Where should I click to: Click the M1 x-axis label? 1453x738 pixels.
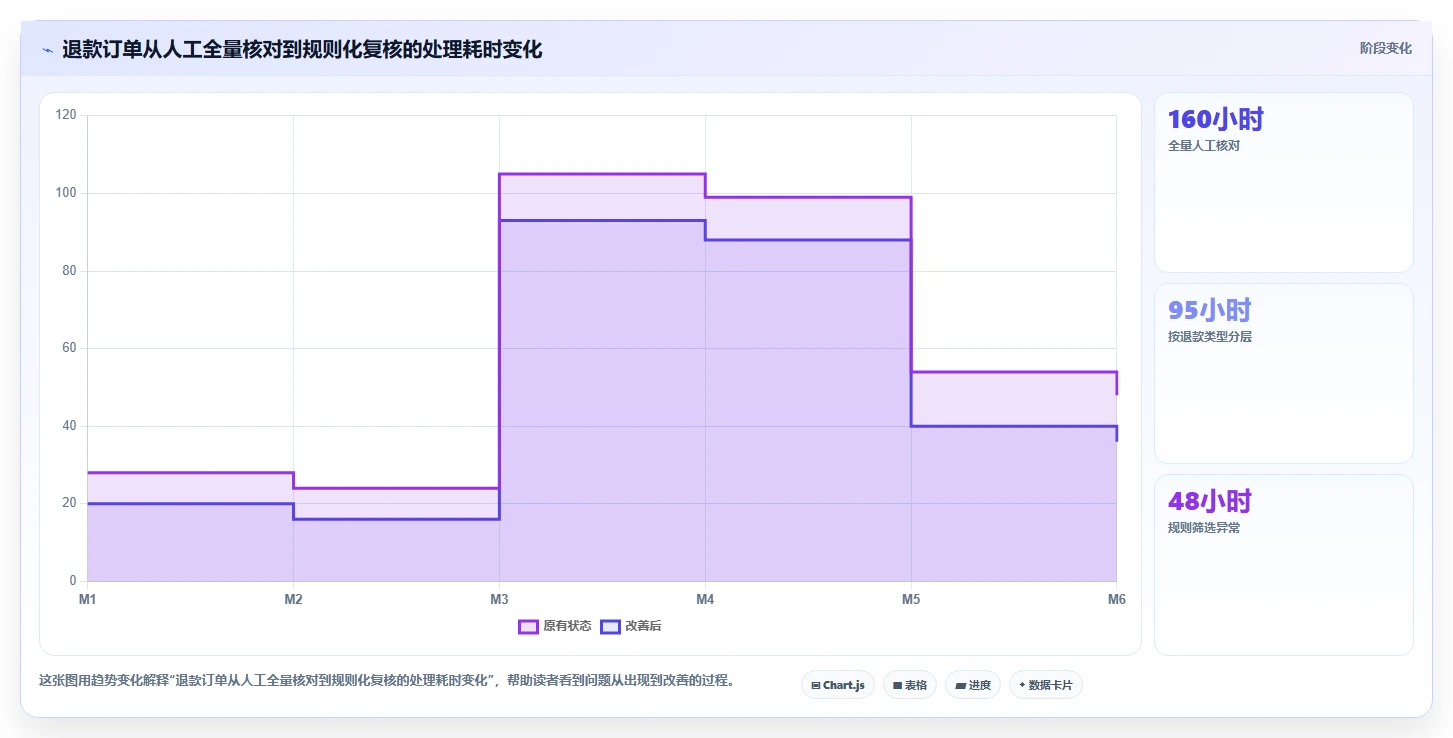pyautogui.click(x=87, y=600)
